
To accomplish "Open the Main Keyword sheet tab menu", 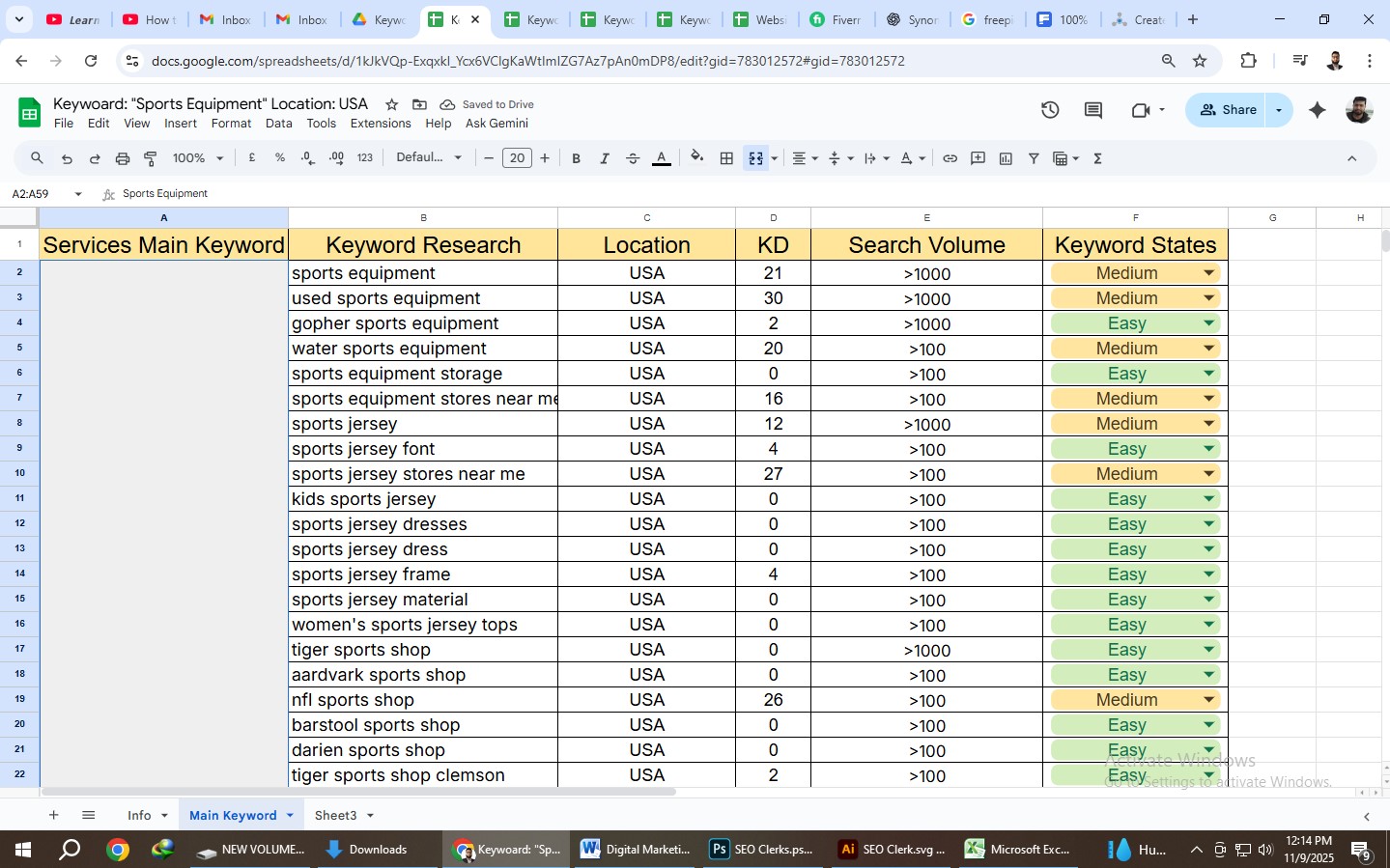I will pos(289,815).
